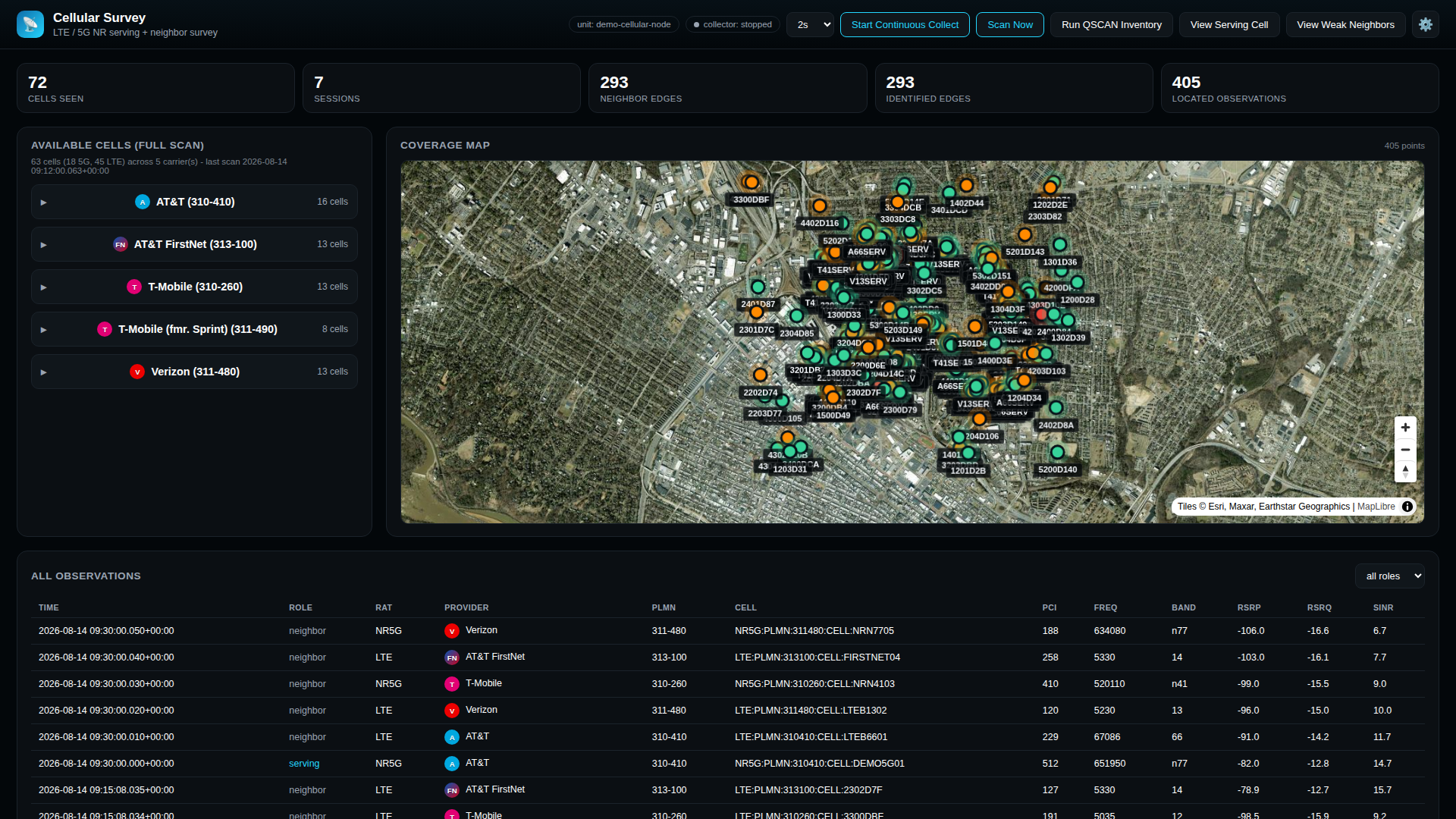This screenshot has width=1456, height=819.
Task: Select cell LTE:PLMN:313100:CELL:FIRSTNET04
Action: [x=817, y=657]
